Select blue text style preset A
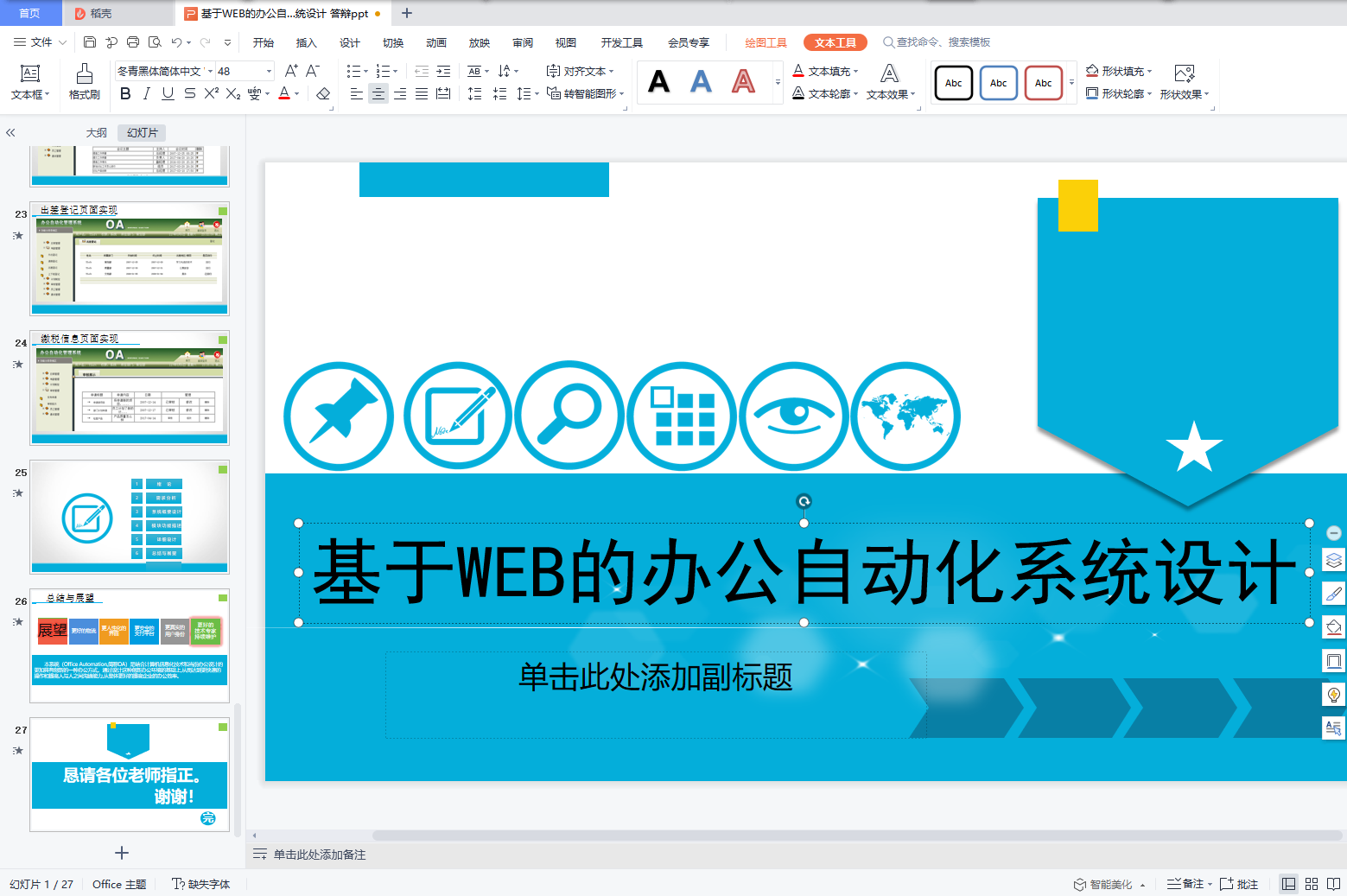This screenshot has width=1347, height=896. (702, 82)
